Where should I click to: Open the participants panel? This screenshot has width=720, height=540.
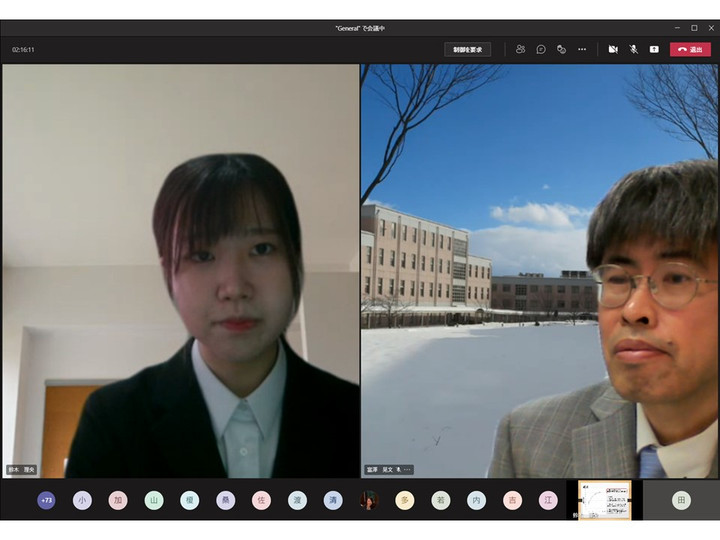(x=520, y=49)
